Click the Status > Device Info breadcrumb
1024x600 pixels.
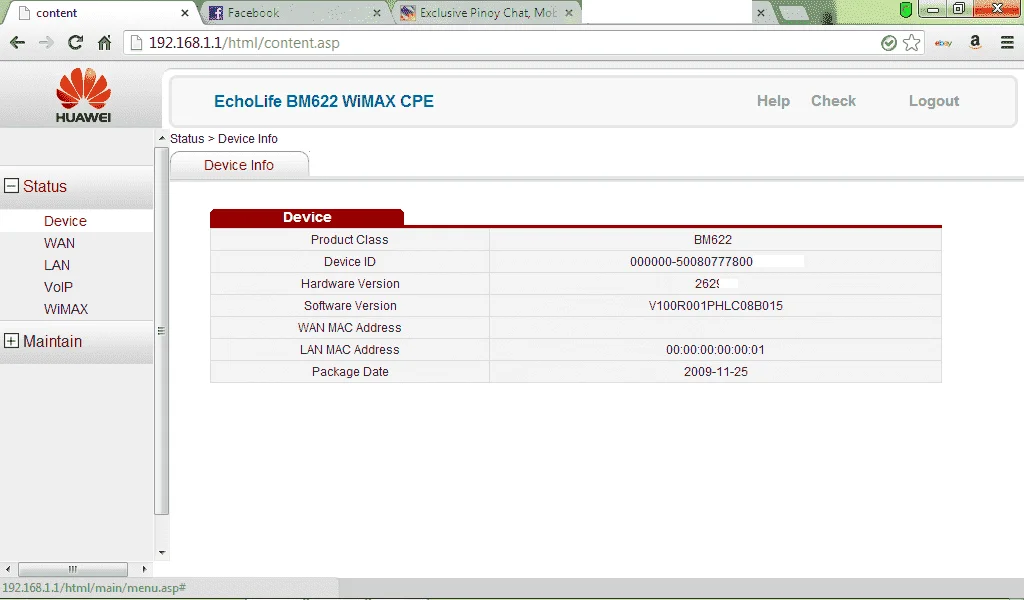pyautogui.click(x=224, y=138)
